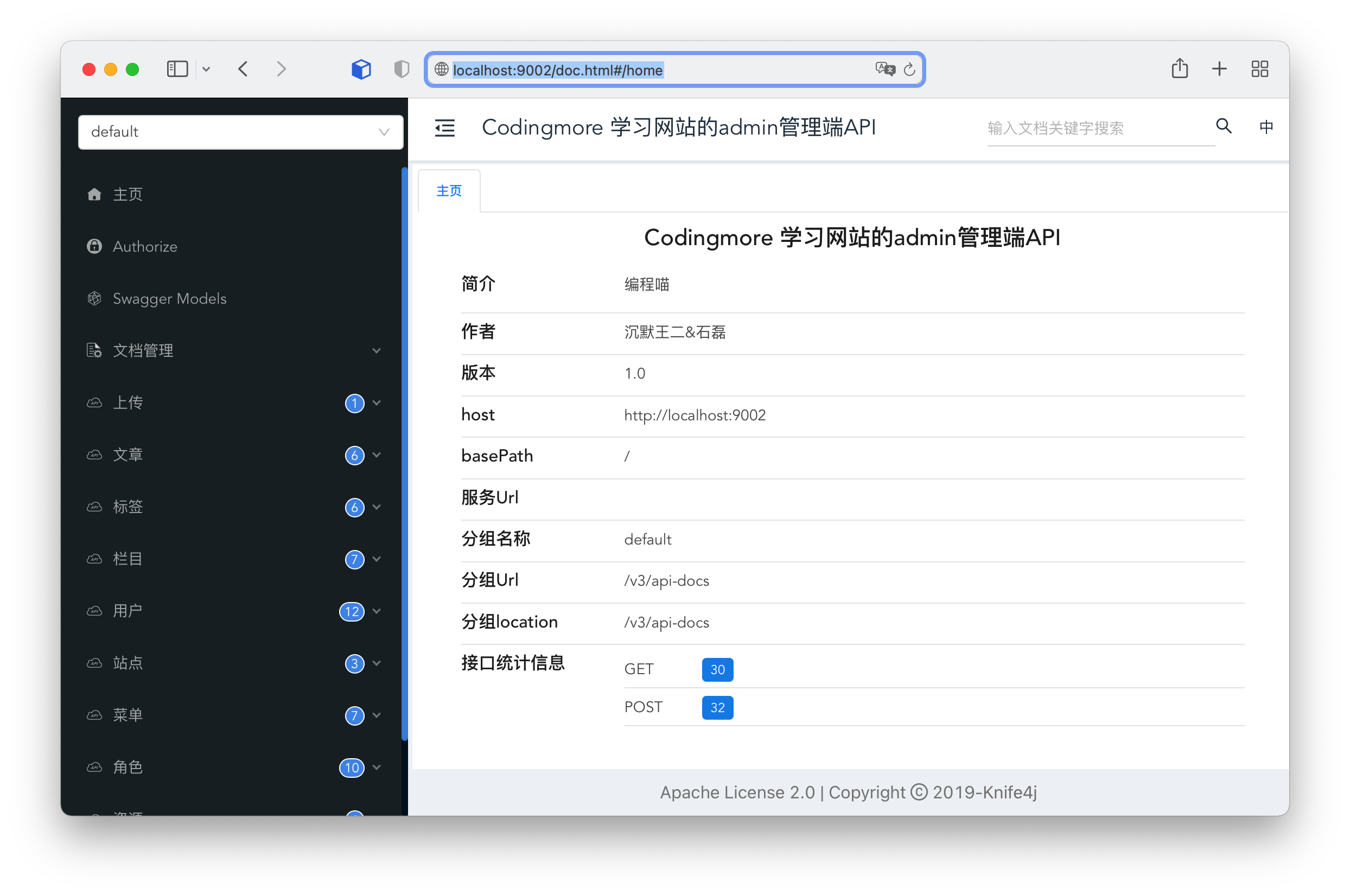Image resolution: width=1350 pixels, height=896 pixels.
Task: Click the cloud API icon beside 标签
Action: [x=94, y=507]
